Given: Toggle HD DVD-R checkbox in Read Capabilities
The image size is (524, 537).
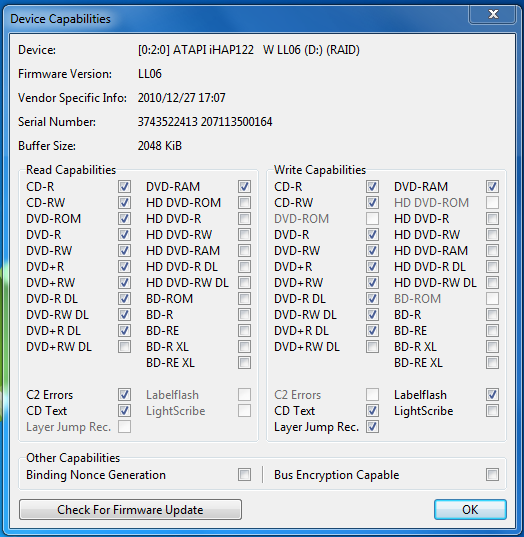Looking at the screenshot, I should pyautogui.click(x=244, y=218).
